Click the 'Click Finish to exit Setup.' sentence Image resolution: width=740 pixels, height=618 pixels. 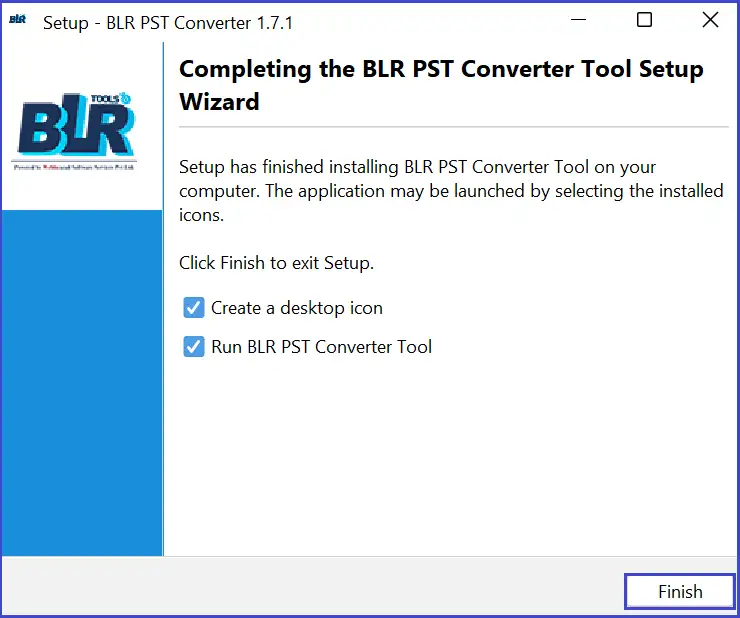277,263
